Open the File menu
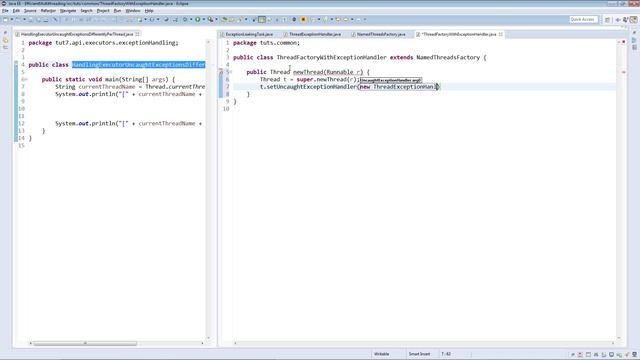 5,11
